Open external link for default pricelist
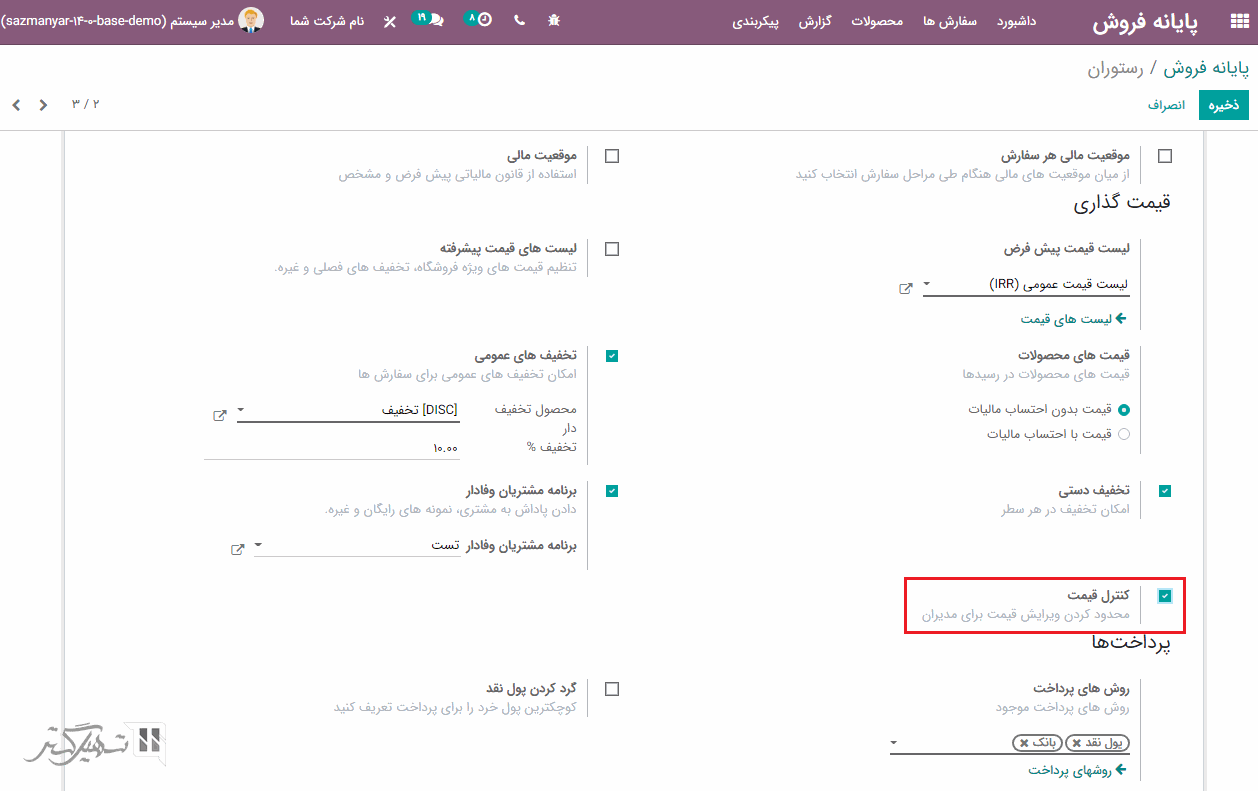1258x791 pixels. (906, 288)
